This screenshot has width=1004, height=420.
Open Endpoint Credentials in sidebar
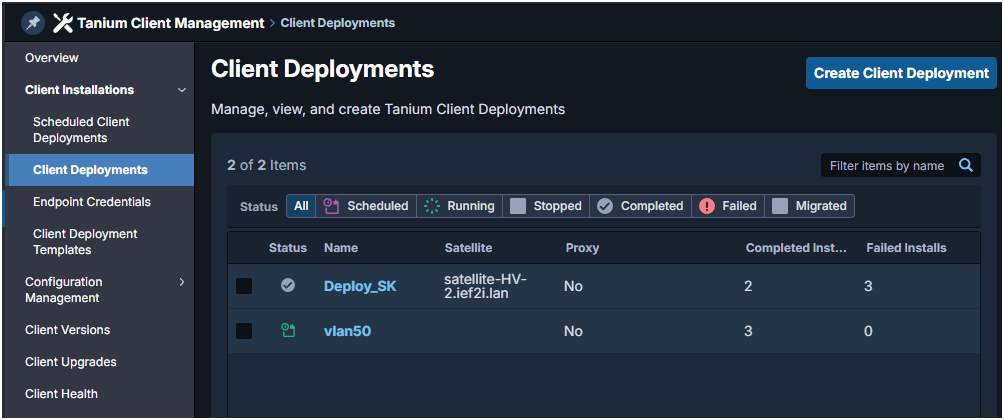point(92,202)
